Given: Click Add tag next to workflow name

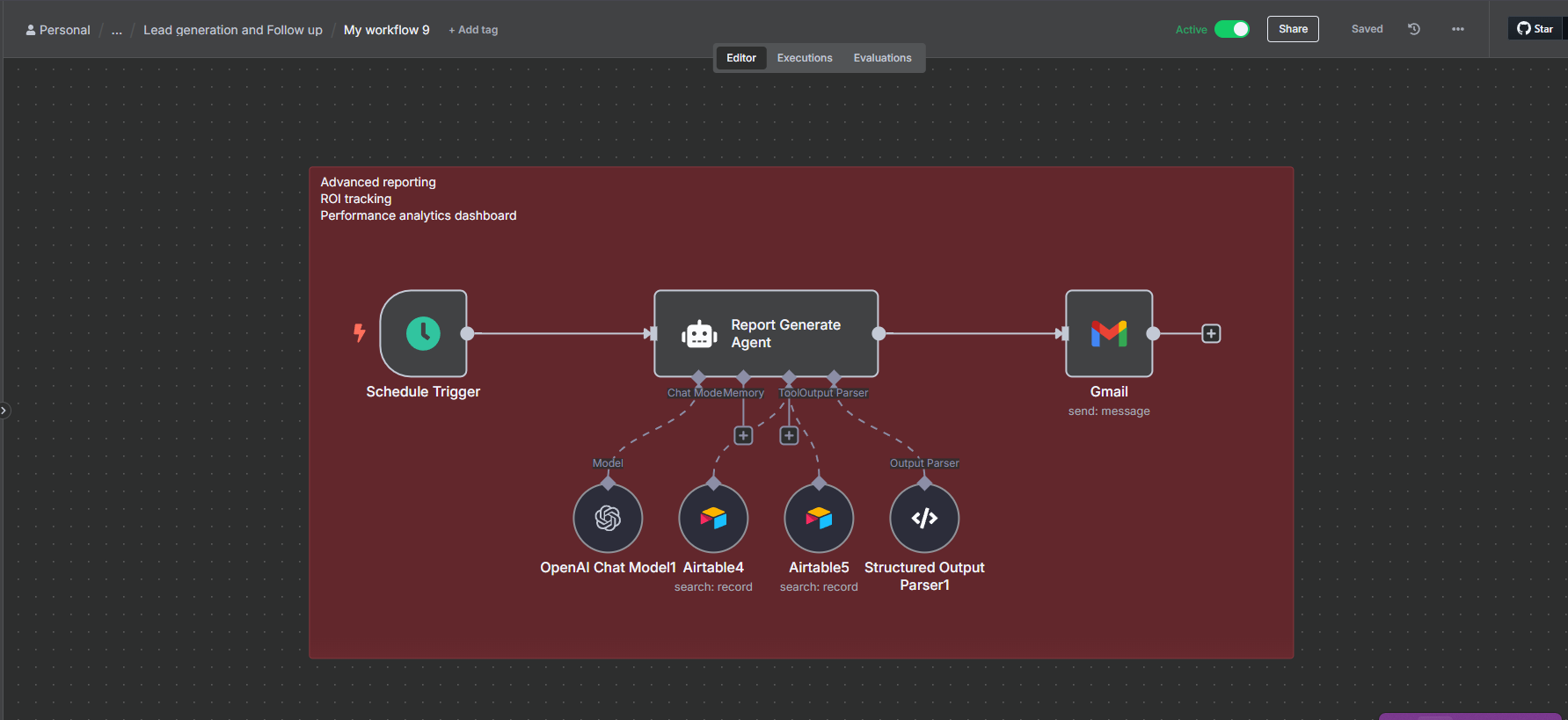Looking at the screenshot, I should coord(473,30).
